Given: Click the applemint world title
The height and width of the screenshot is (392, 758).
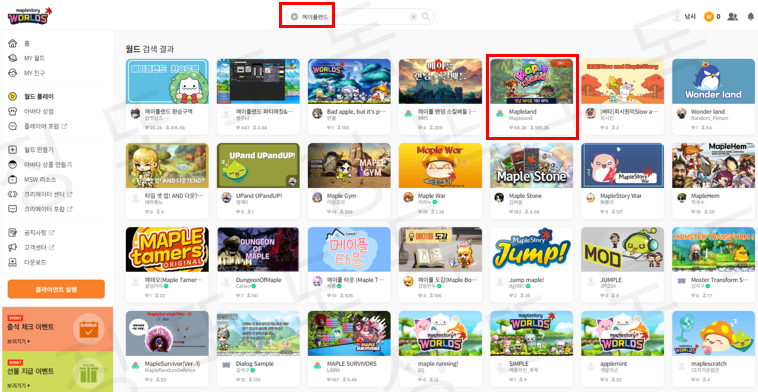Looking at the screenshot, I should point(612,363).
